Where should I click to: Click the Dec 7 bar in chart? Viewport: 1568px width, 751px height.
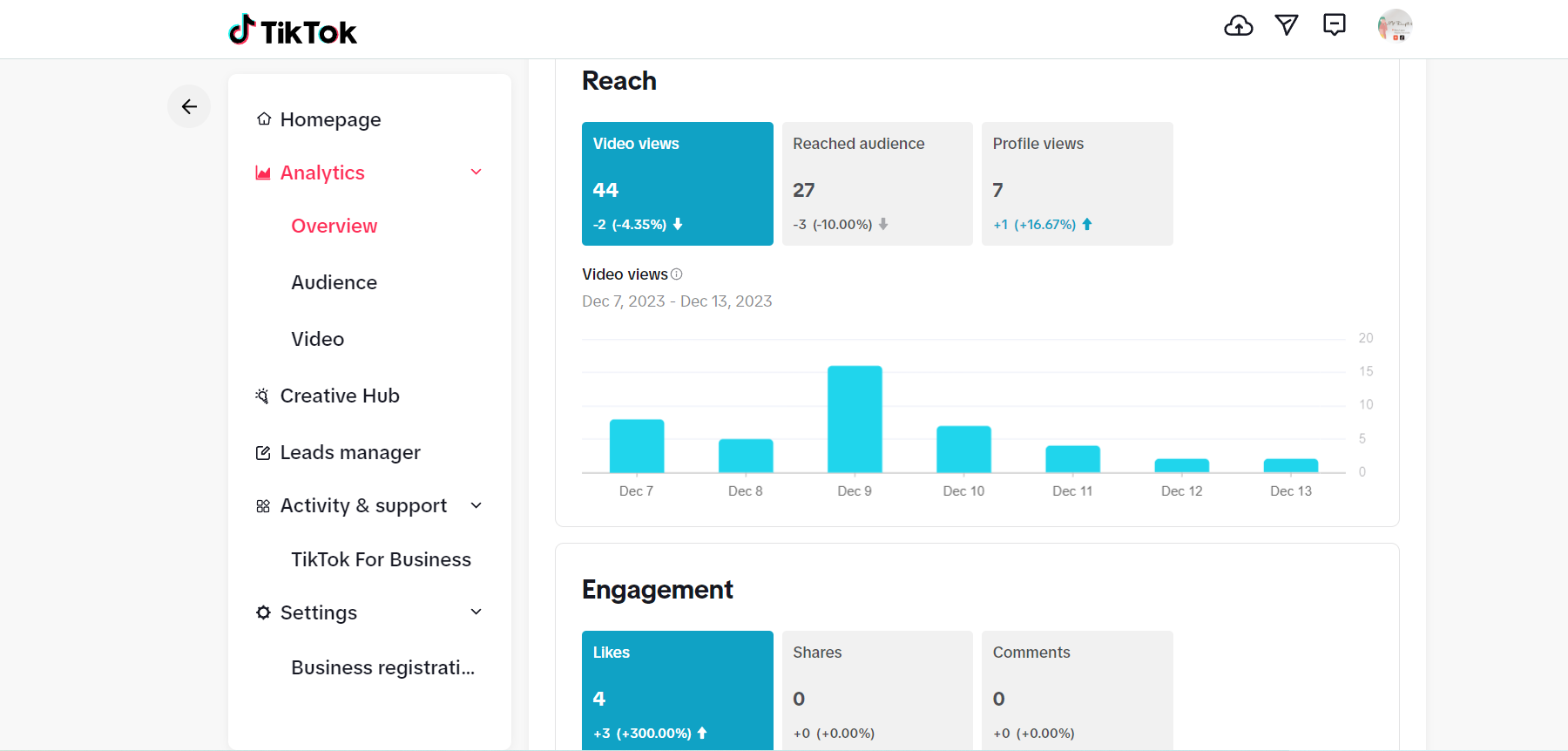[x=637, y=446]
